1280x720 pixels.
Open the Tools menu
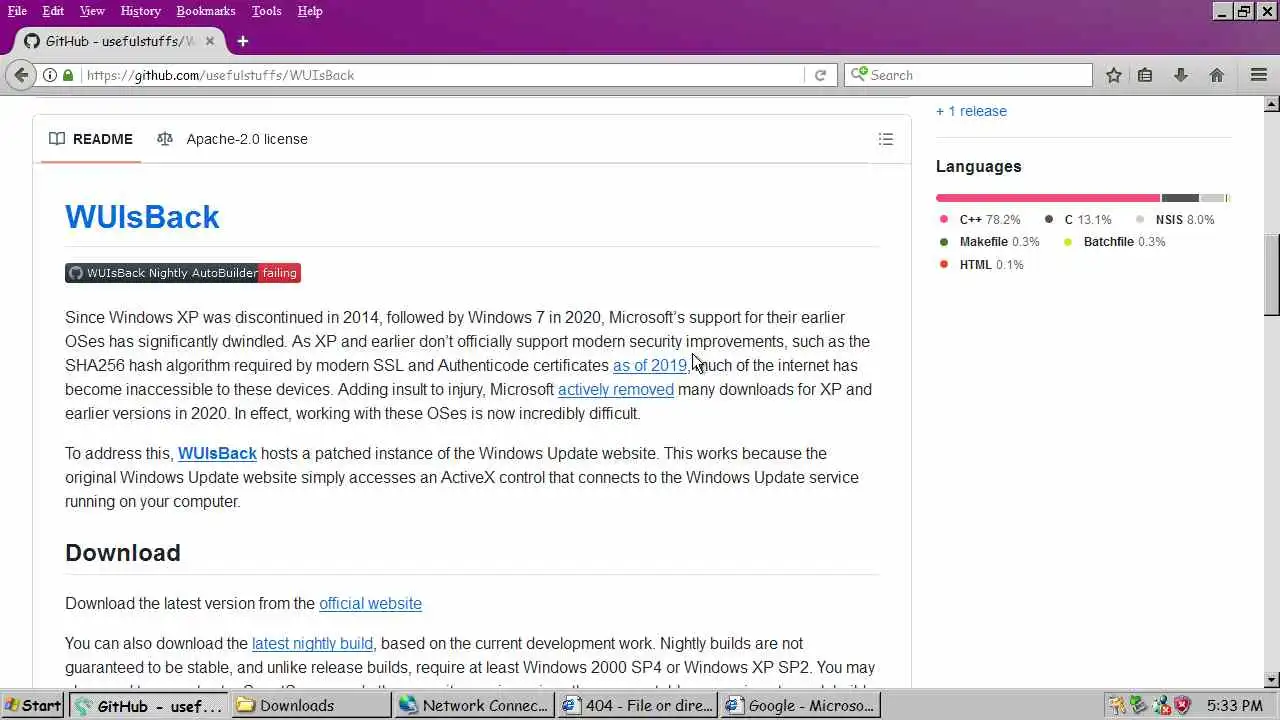(x=266, y=11)
